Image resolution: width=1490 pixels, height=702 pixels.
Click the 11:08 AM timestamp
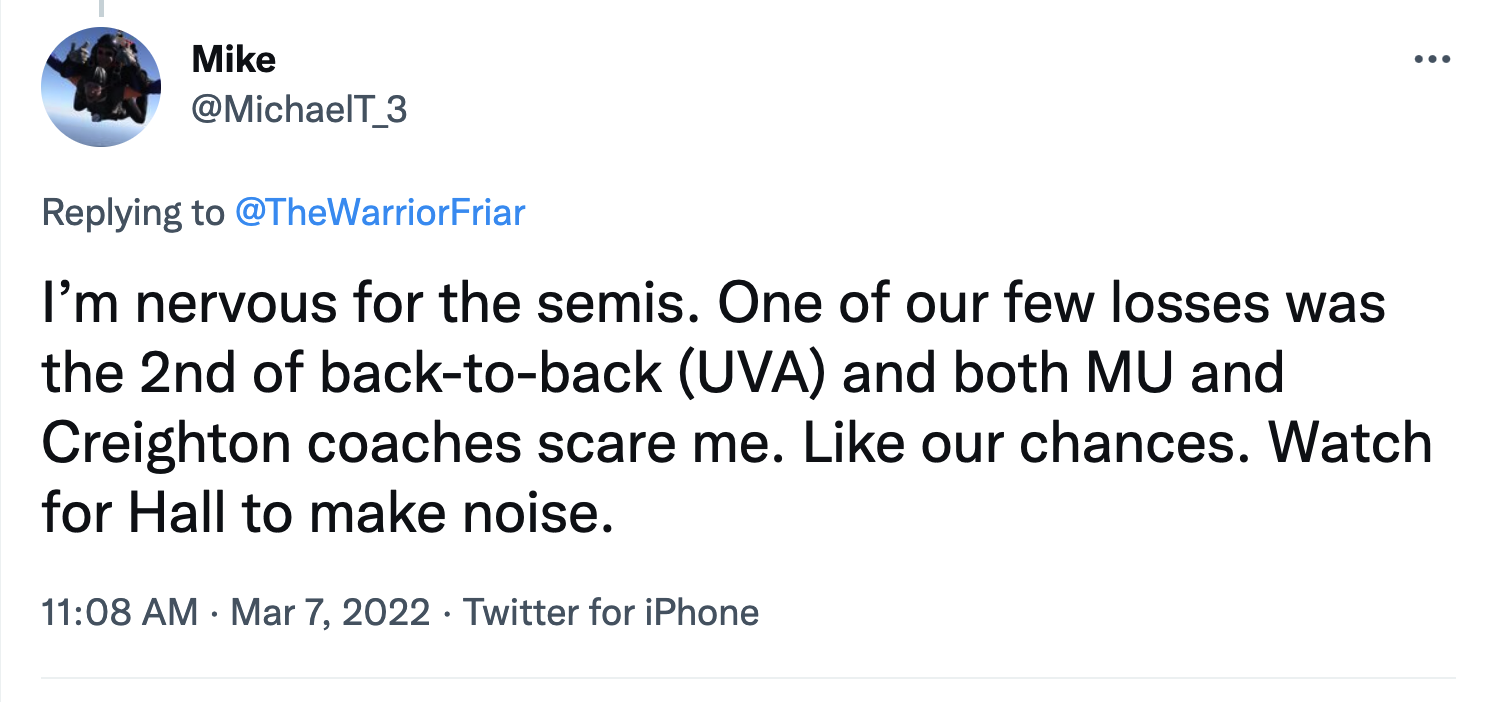[x=120, y=611]
